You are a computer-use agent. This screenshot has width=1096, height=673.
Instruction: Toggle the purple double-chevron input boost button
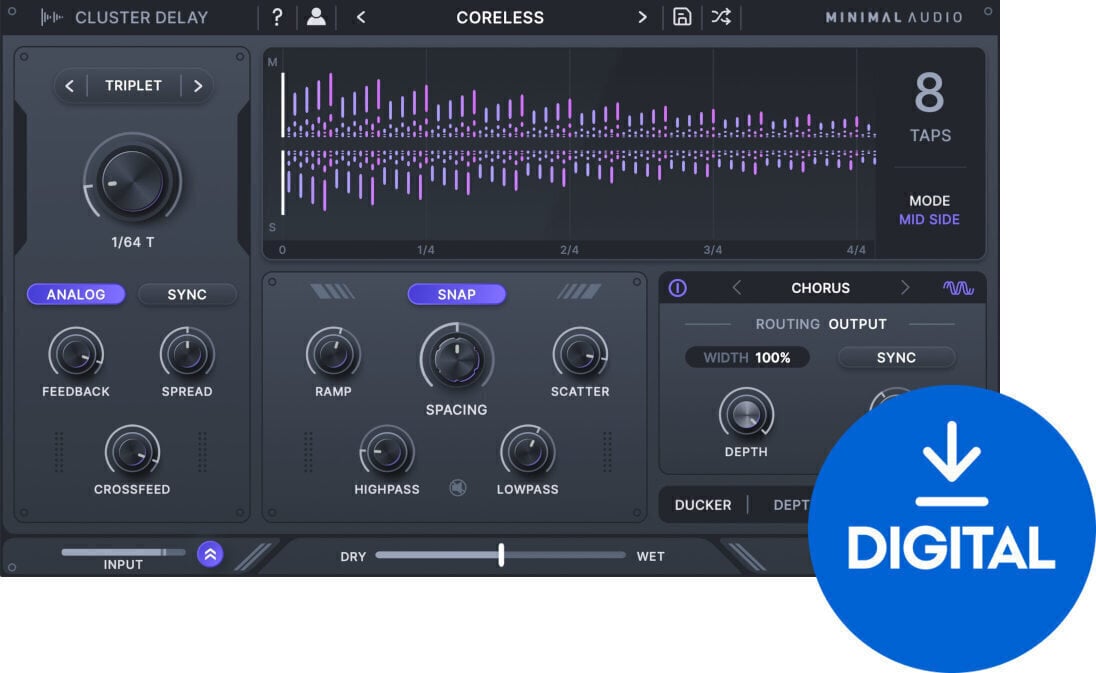click(x=210, y=555)
